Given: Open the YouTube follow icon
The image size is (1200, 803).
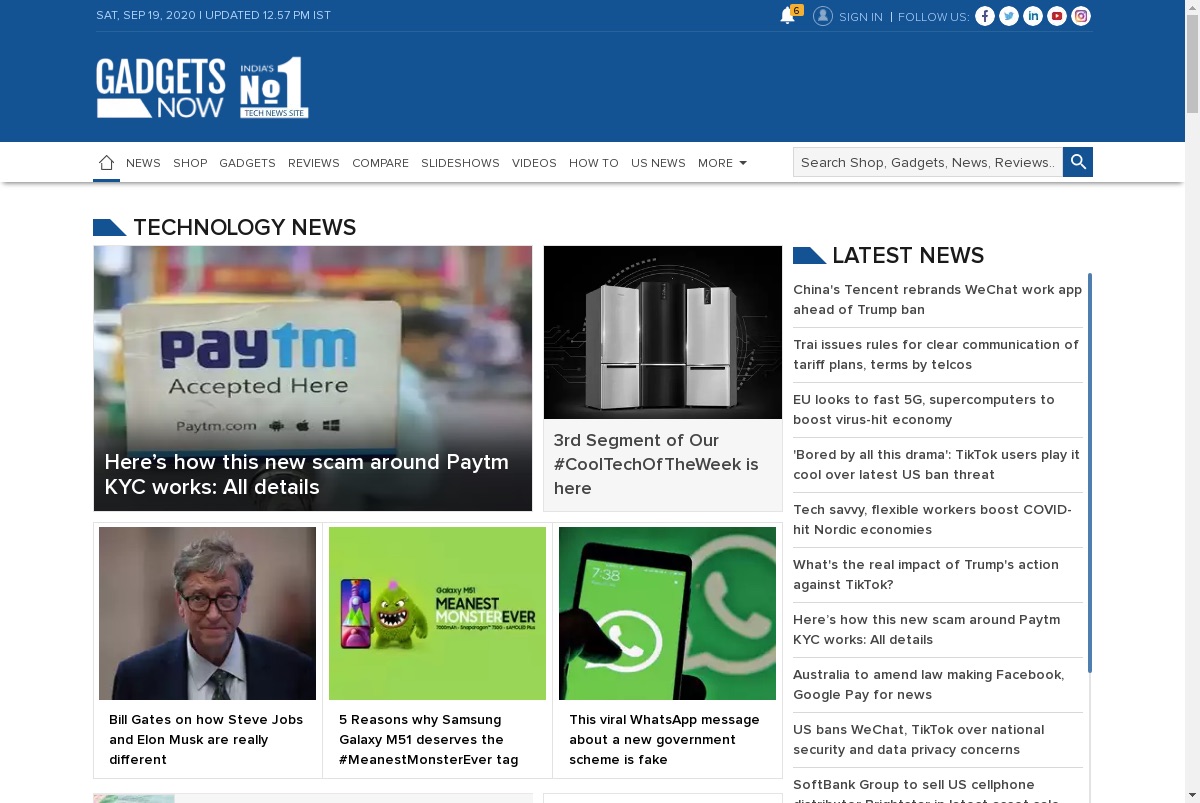Looking at the screenshot, I should pyautogui.click(x=1057, y=16).
